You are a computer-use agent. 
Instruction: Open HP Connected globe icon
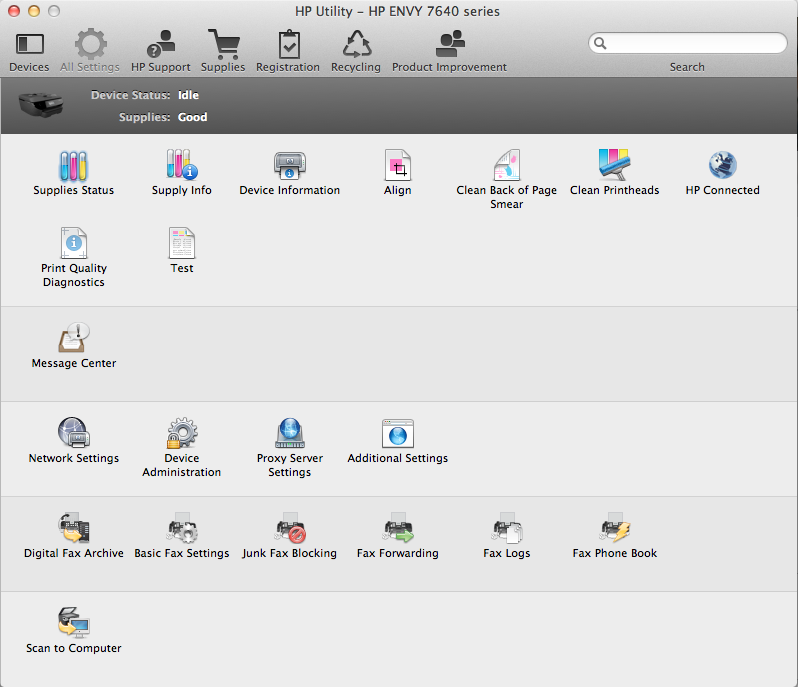coord(722,166)
